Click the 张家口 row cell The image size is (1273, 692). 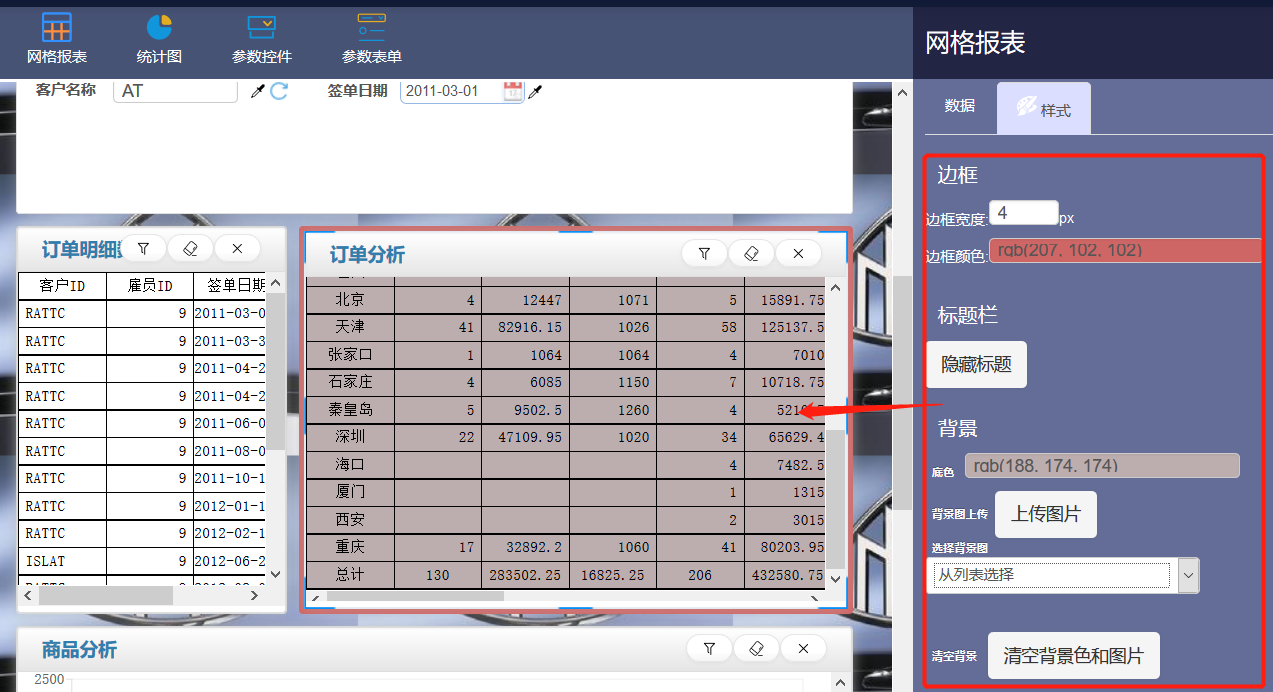click(350, 354)
